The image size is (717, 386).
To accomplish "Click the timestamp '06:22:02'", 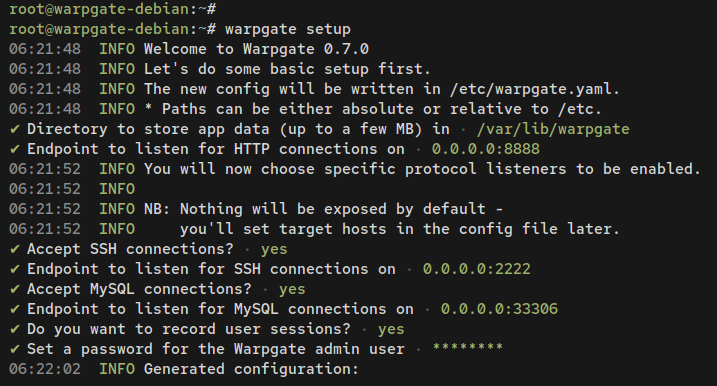I will pos(45,369).
